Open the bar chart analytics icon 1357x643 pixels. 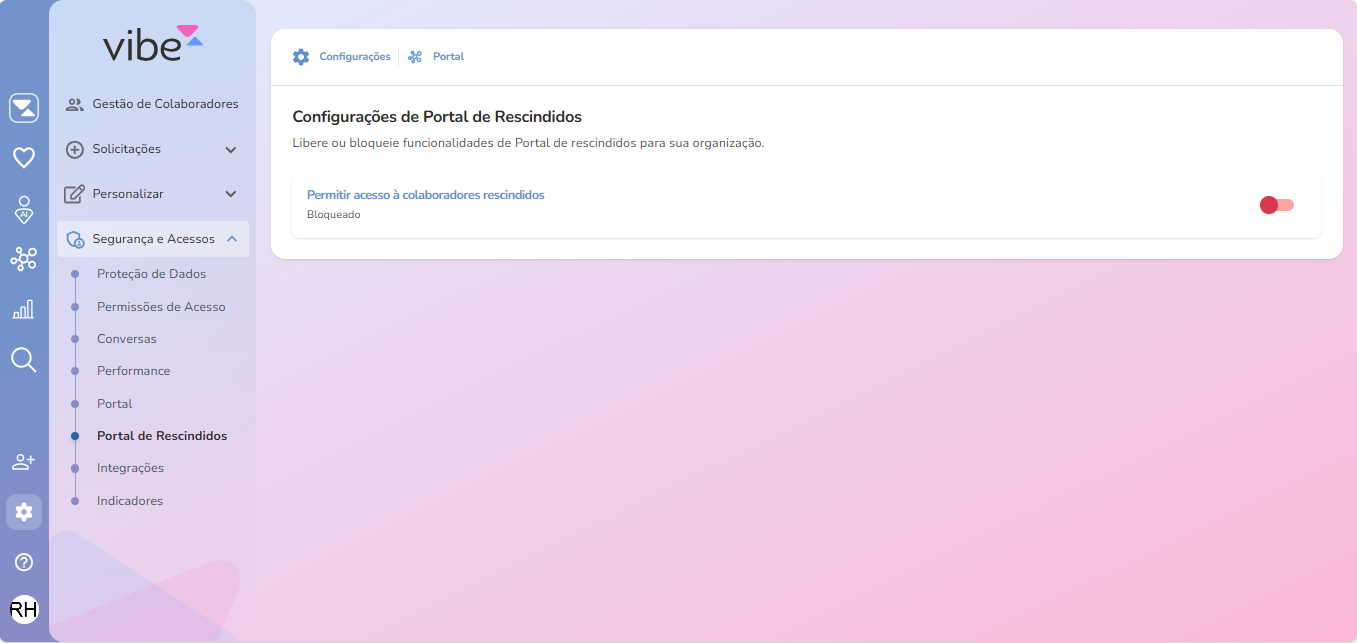[24, 310]
